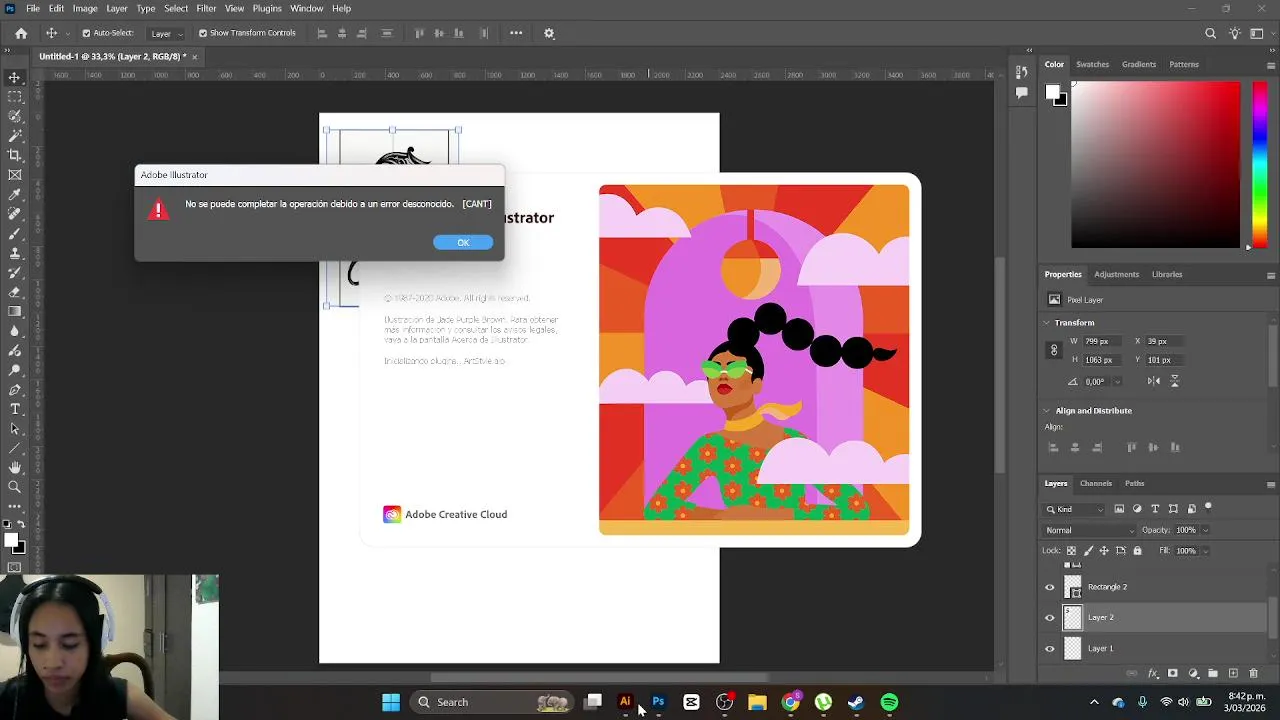Click the Home icon in options bar
This screenshot has width=1280, height=720.
pyautogui.click(x=21, y=33)
